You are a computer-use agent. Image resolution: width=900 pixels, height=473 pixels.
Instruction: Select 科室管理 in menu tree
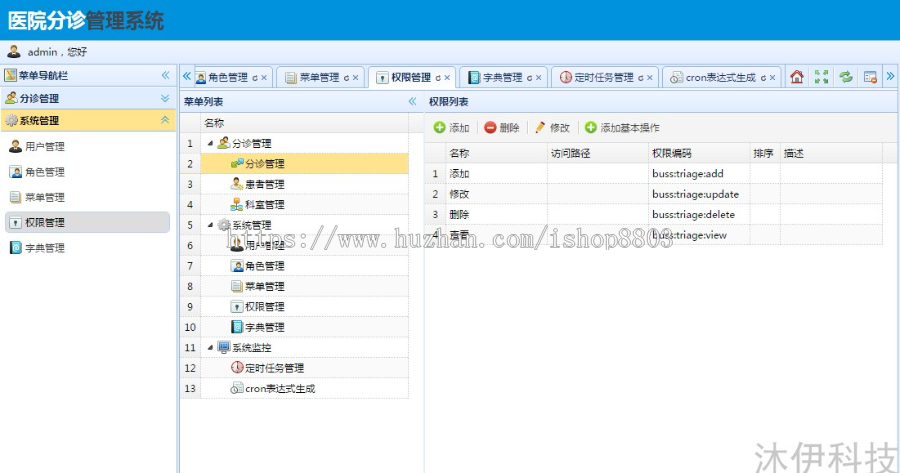304,205
